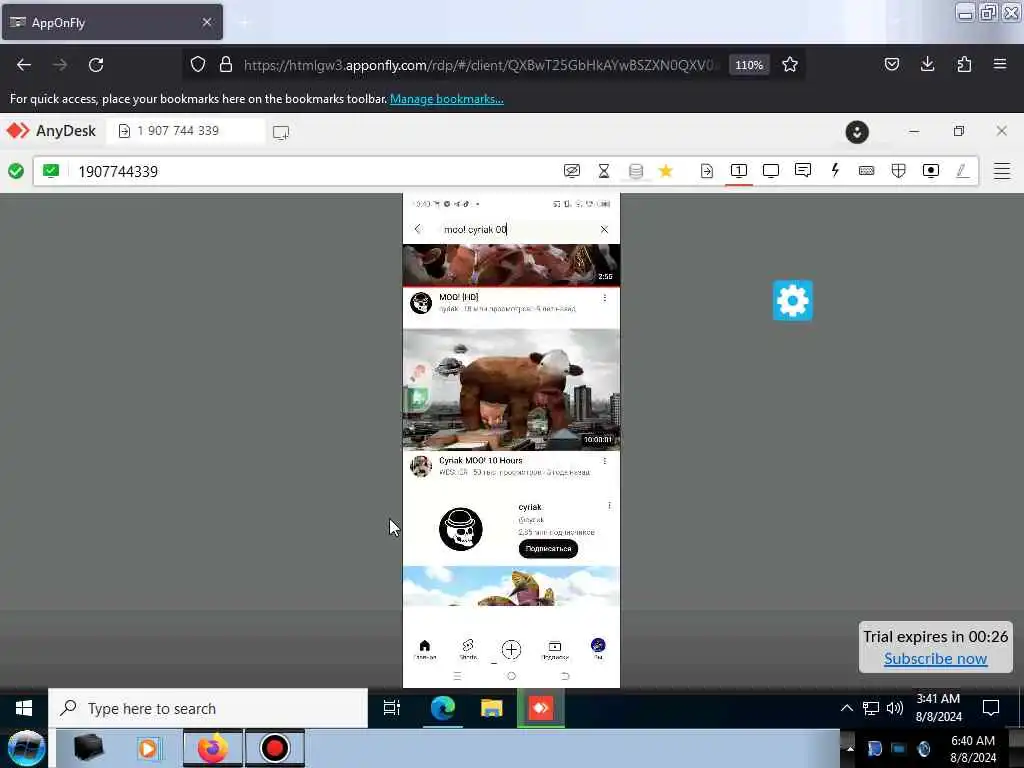Tap Android back navigation button
This screenshot has width=1024, height=768.
click(x=566, y=676)
